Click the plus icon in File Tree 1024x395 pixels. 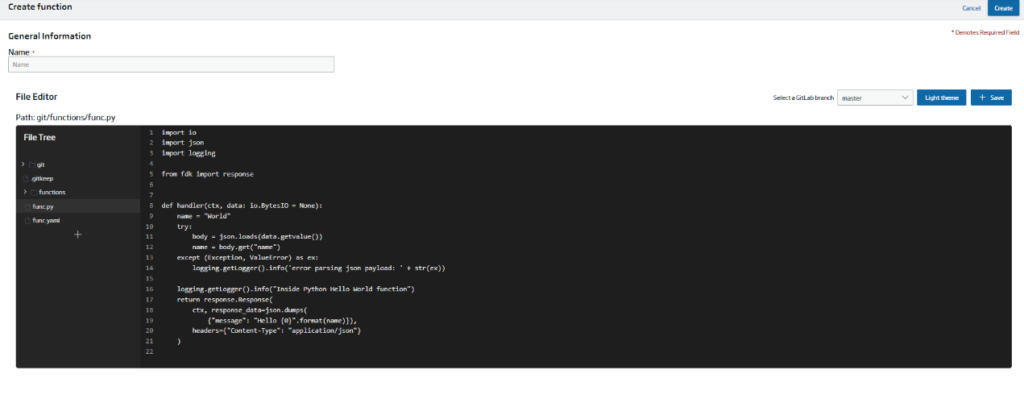point(78,234)
